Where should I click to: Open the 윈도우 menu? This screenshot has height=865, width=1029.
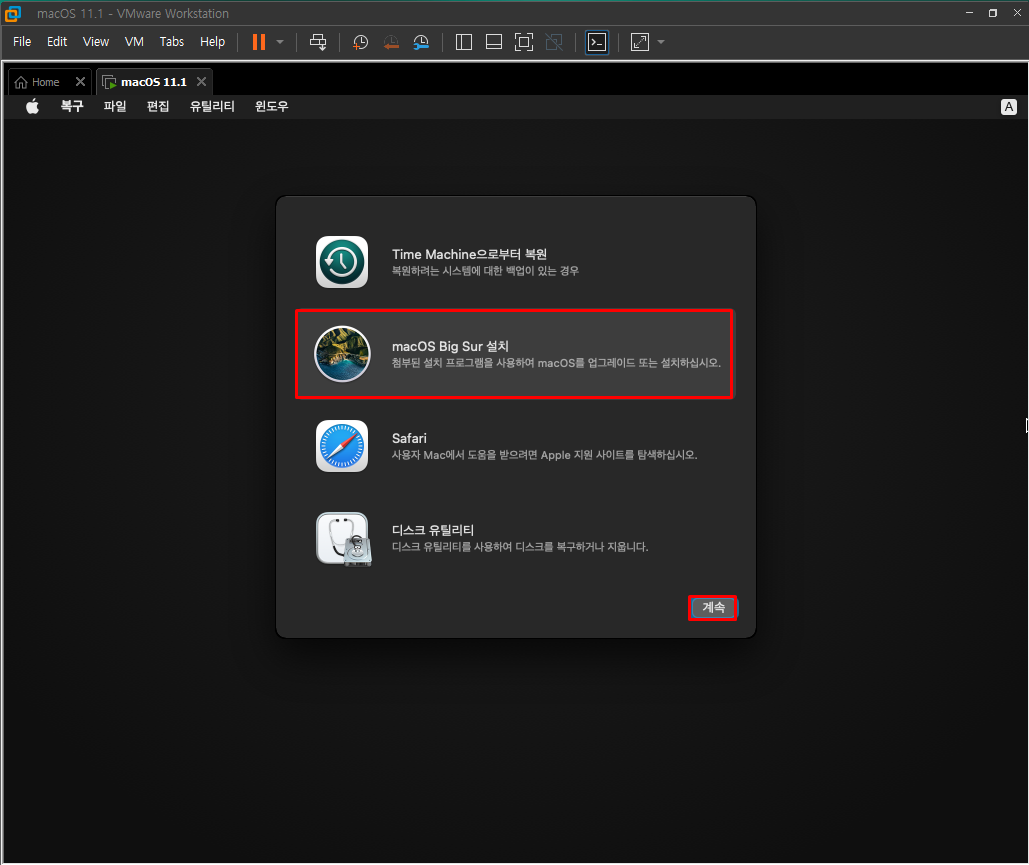tap(272, 106)
